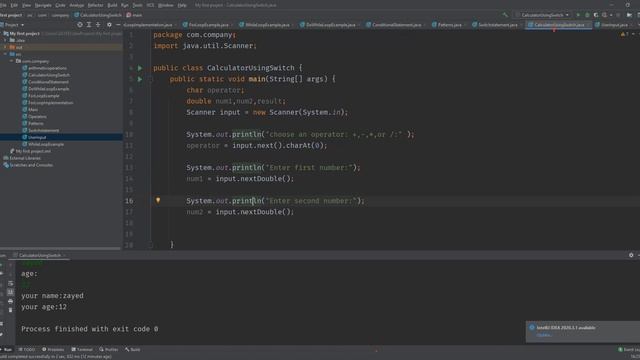Click Run with Coverage toolbar icon

click(596, 15)
